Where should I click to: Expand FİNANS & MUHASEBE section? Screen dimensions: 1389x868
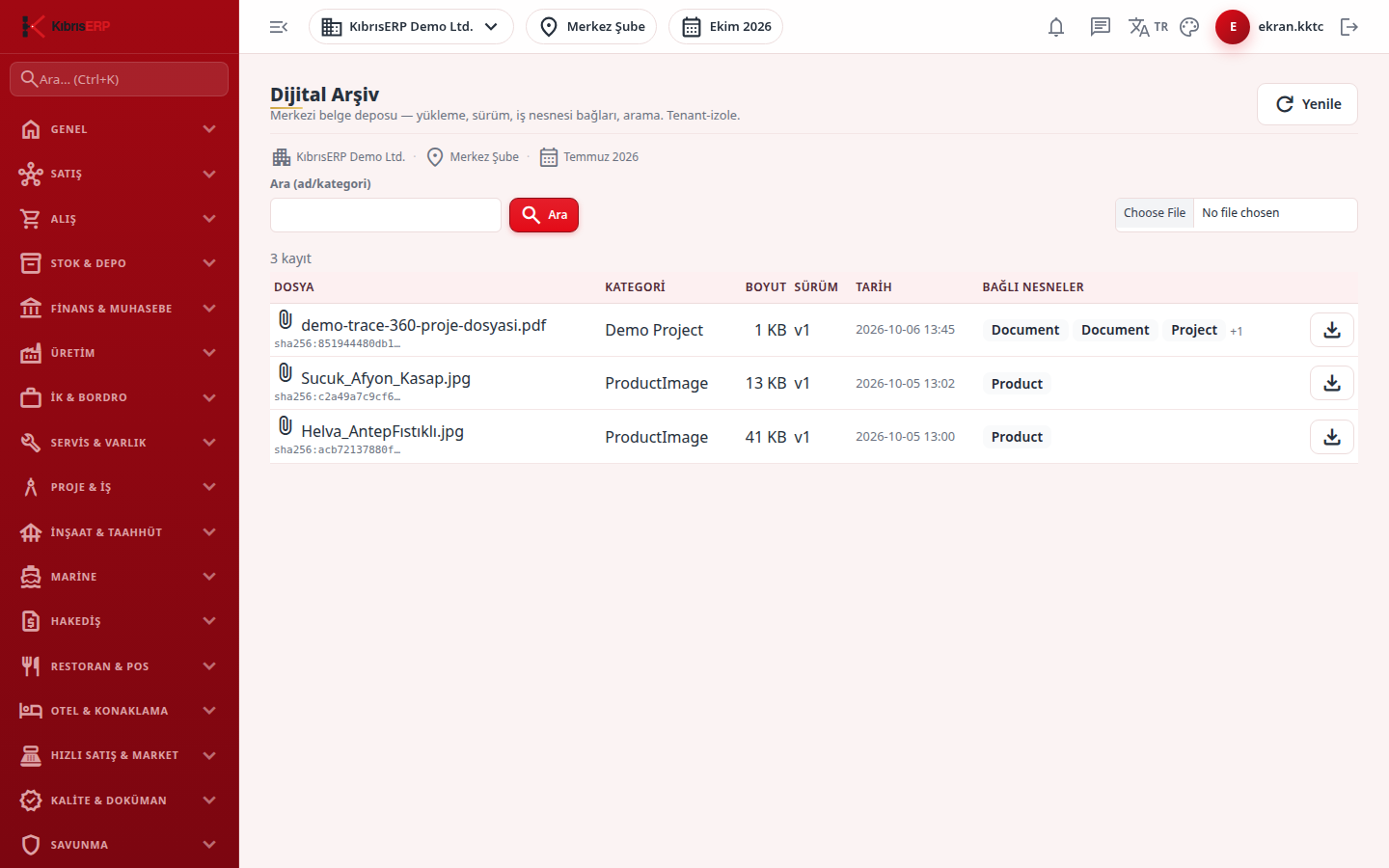coord(120,309)
